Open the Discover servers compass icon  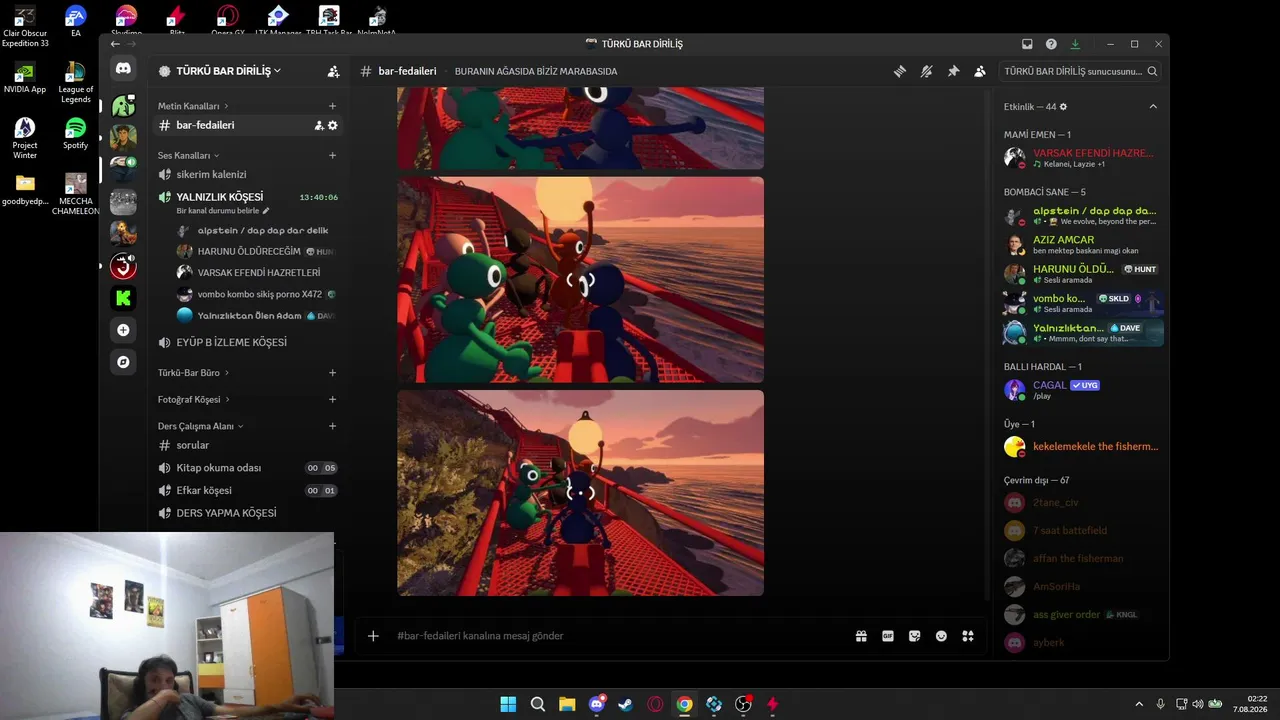point(123,362)
